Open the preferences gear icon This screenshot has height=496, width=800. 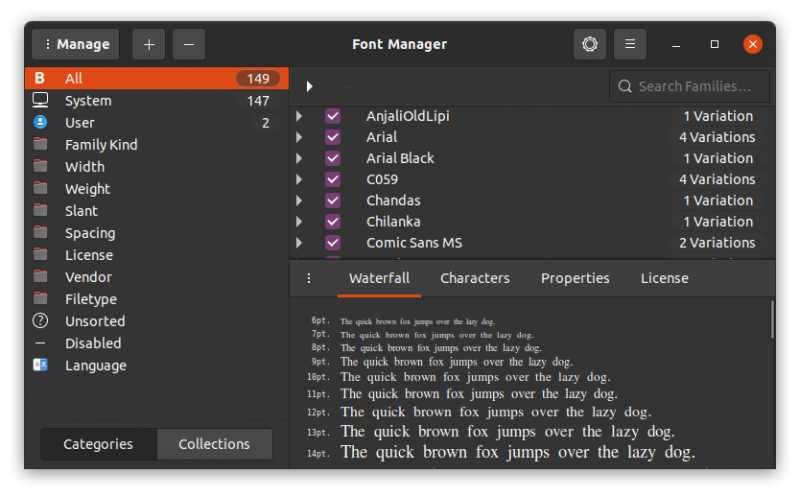coord(590,44)
